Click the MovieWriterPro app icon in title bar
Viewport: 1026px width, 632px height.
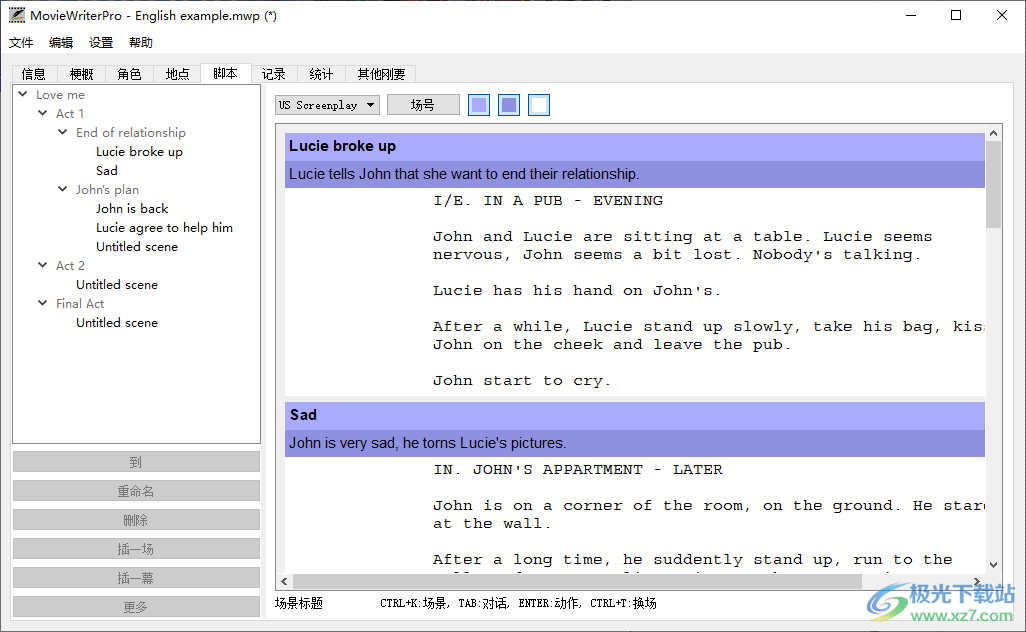click(x=17, y=15)
